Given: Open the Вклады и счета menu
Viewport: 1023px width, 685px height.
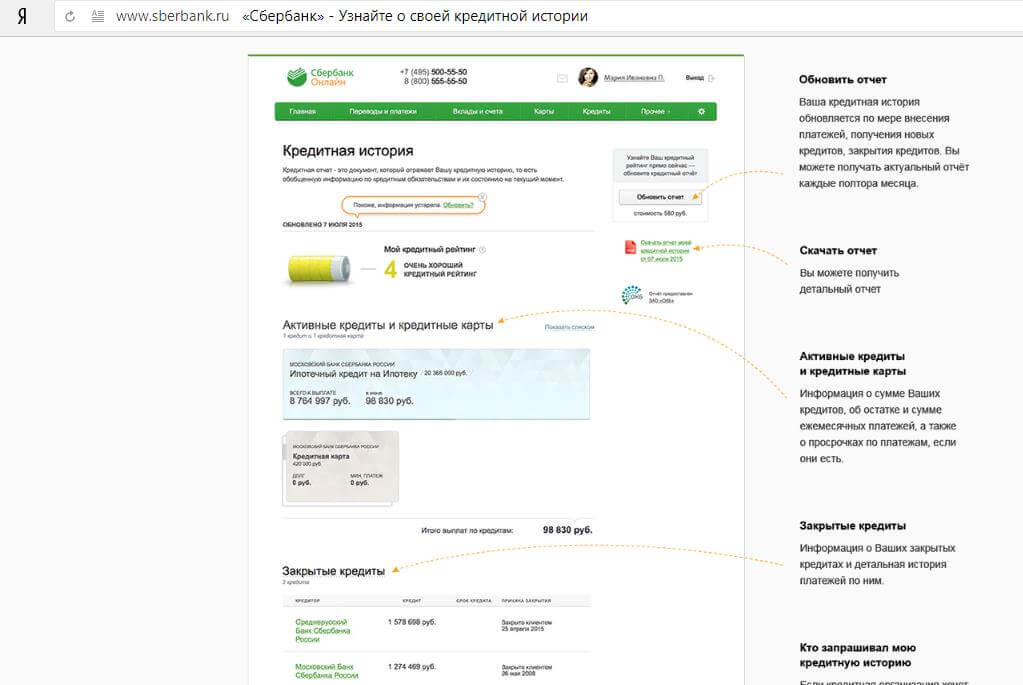Looking at the screenshot, I should point(478,112).
